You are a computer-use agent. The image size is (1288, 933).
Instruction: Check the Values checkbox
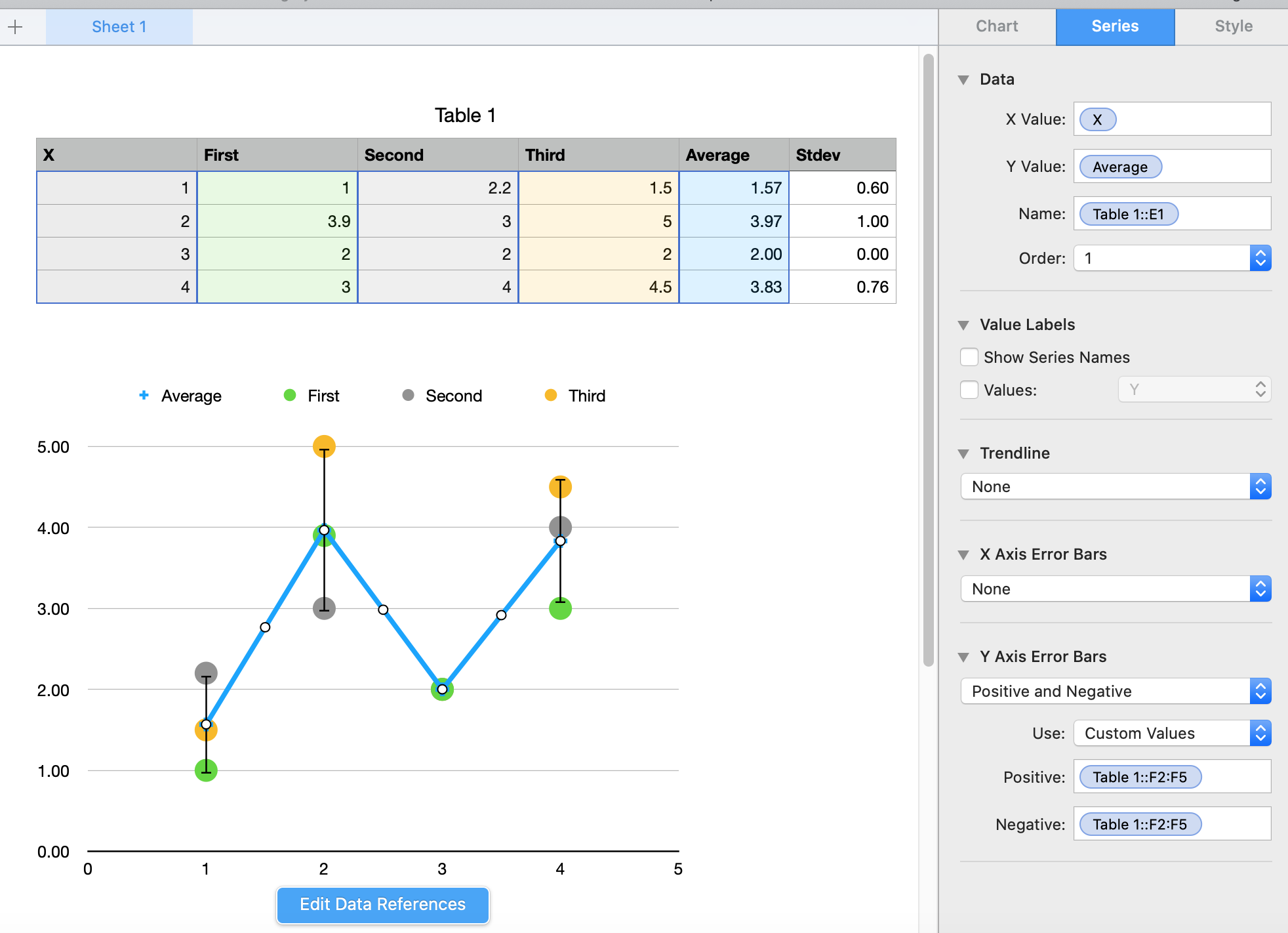pos(969,390)
